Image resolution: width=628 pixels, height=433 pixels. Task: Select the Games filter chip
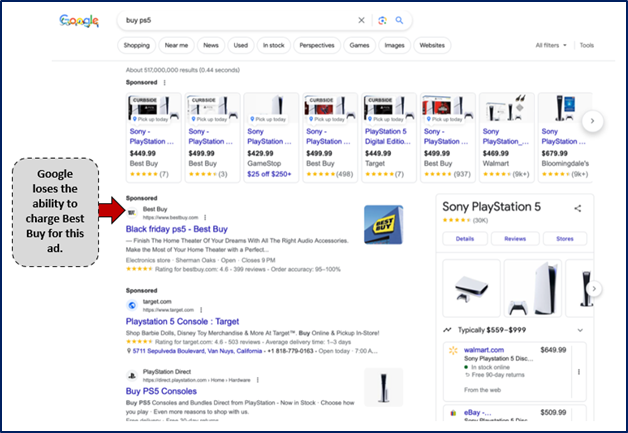(x=359, y=45)
